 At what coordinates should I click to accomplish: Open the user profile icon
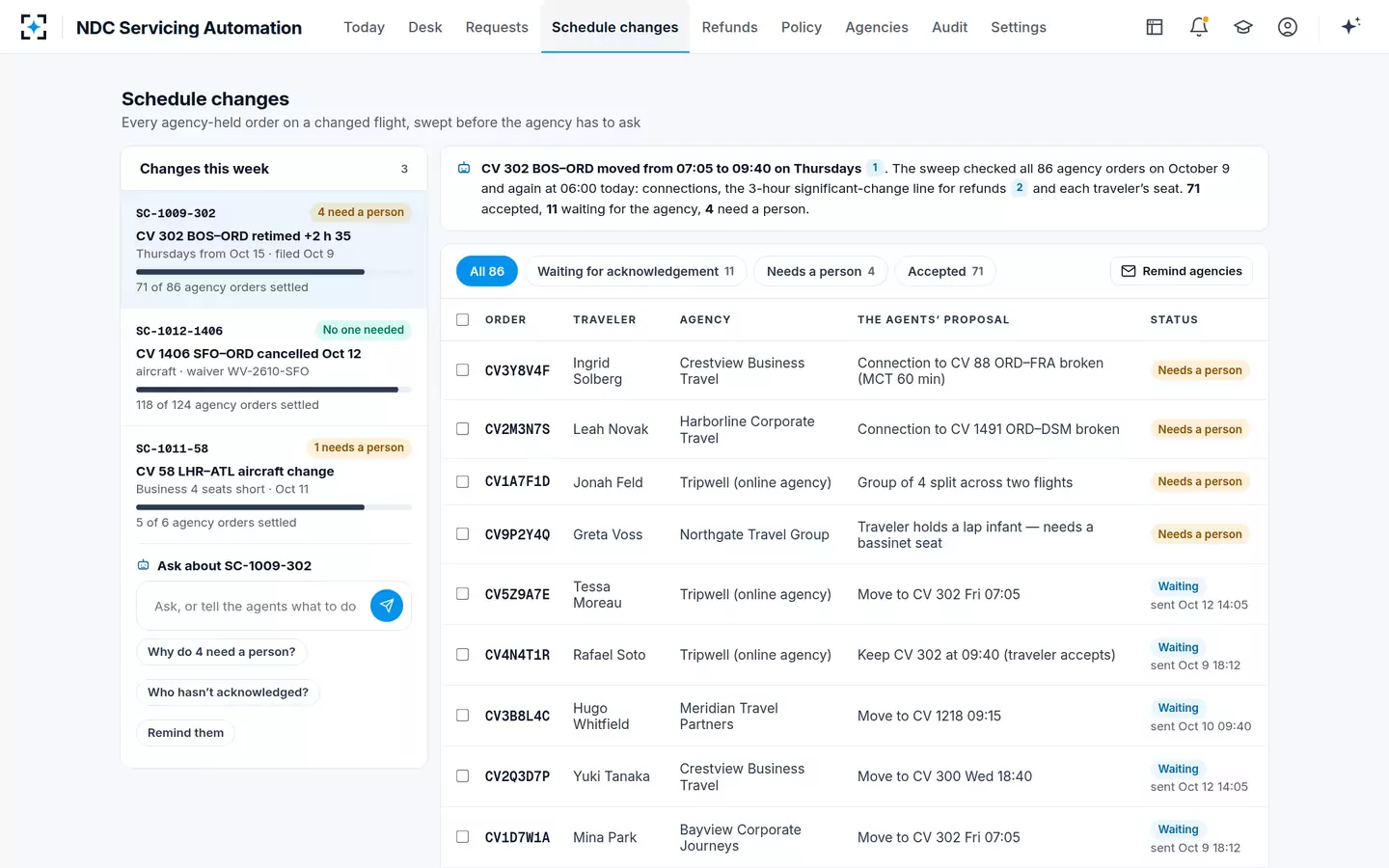(1288, 27)
